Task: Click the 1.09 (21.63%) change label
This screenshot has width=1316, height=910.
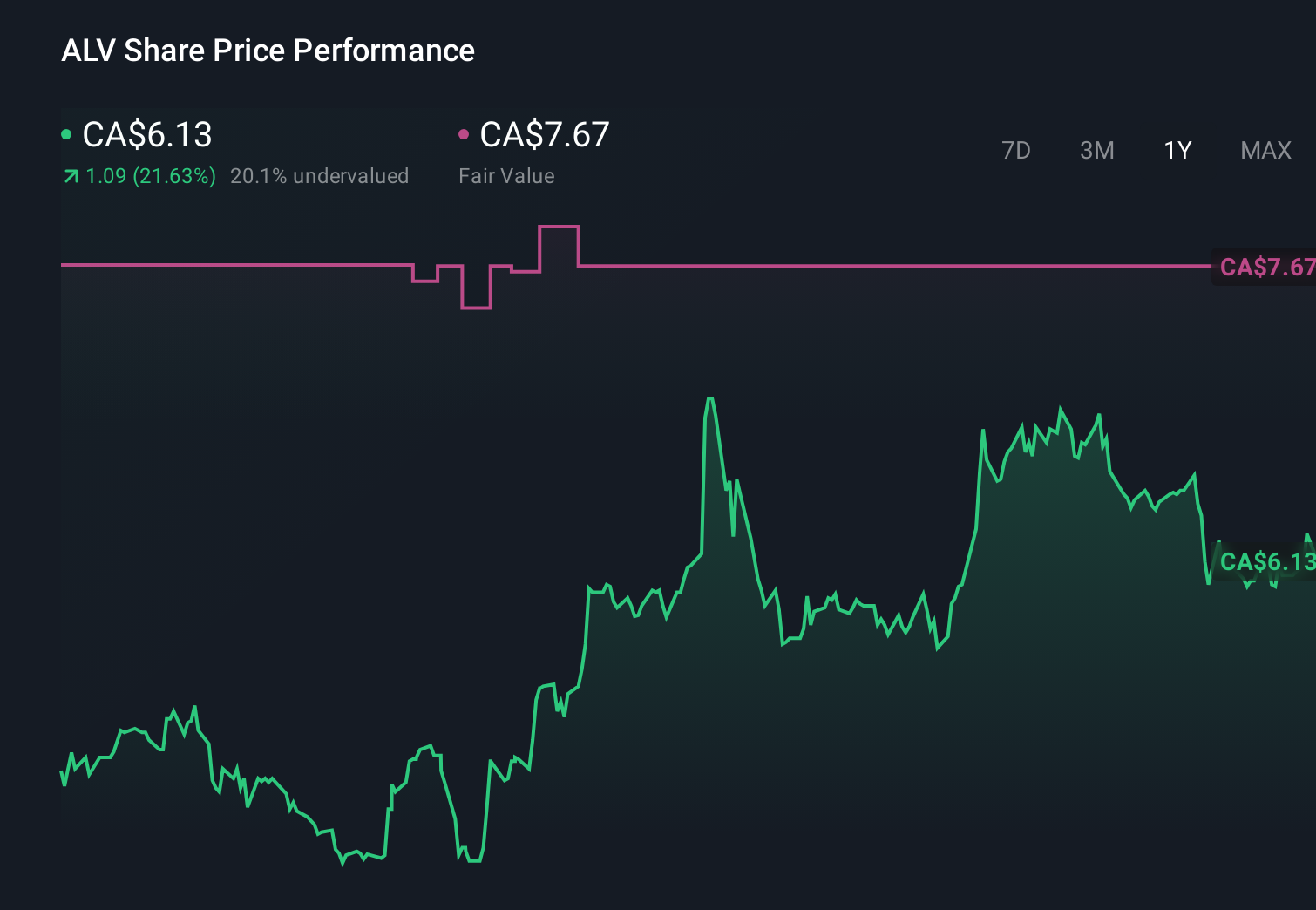Action: tap(148, 175)
